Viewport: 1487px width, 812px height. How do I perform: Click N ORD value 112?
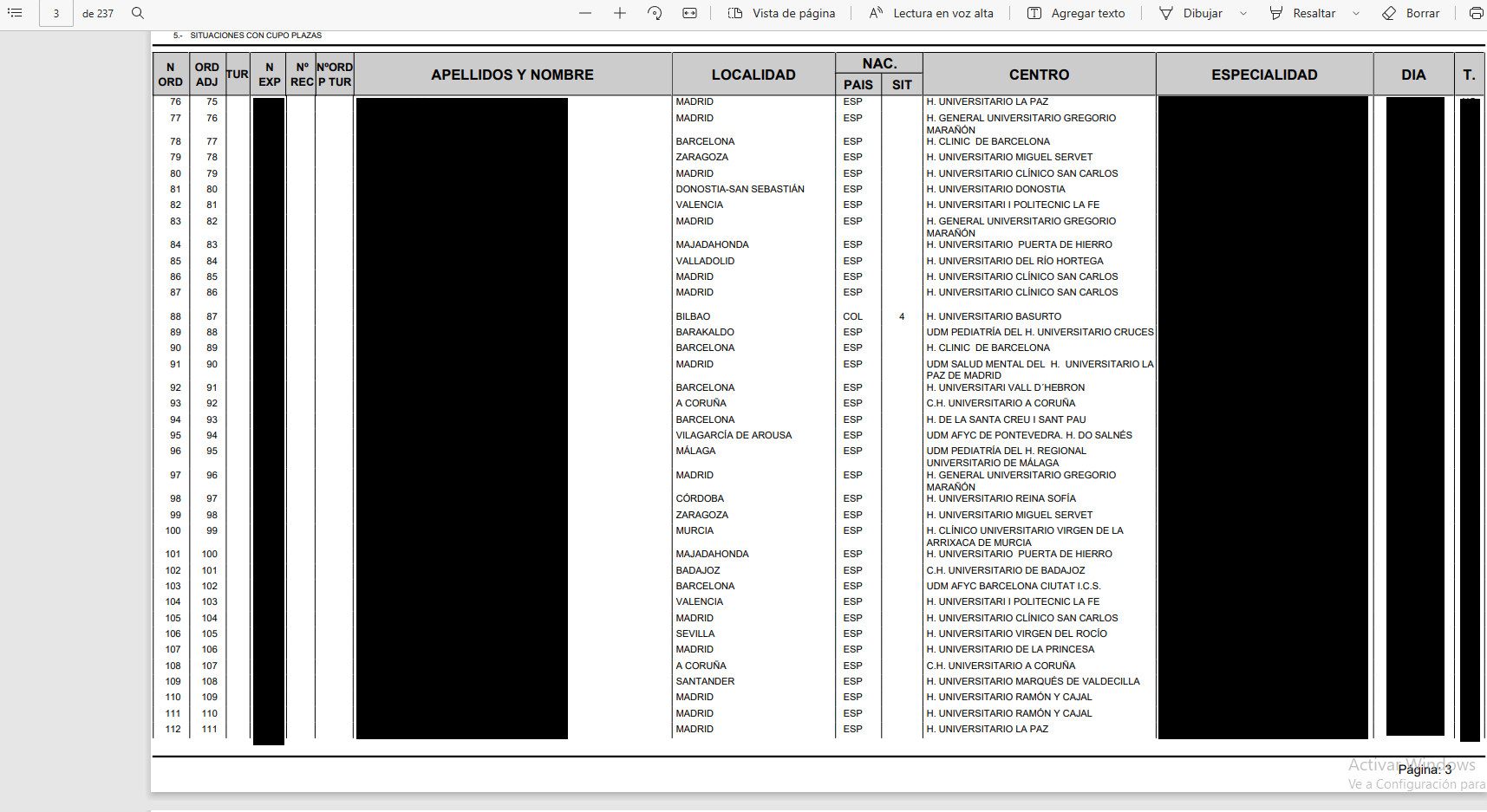pyautogui.click(x=173, y=729)
